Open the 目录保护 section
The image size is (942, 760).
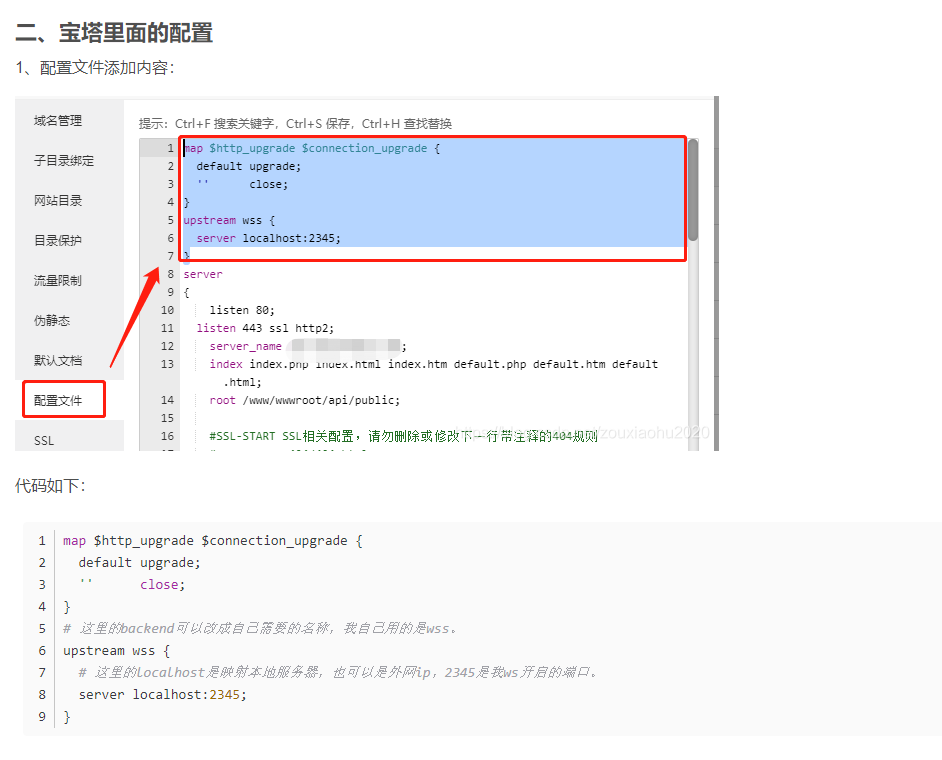58,241
